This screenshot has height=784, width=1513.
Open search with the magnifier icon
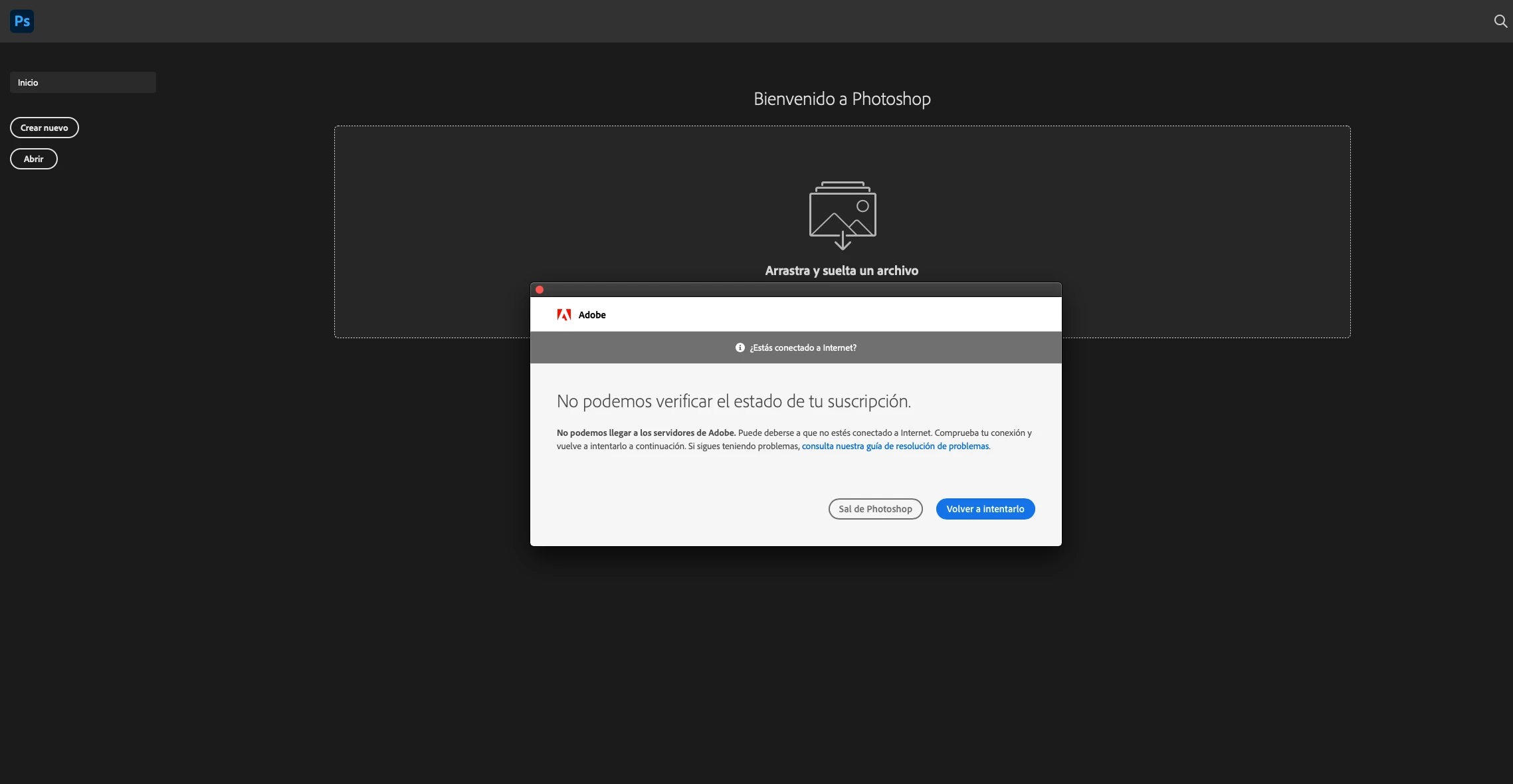click(x=1500, y=21)
